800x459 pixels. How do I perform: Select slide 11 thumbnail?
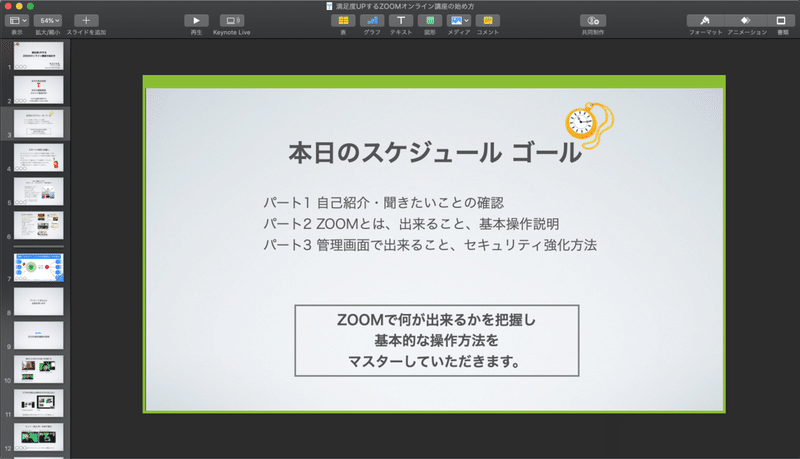click(39, 403)
